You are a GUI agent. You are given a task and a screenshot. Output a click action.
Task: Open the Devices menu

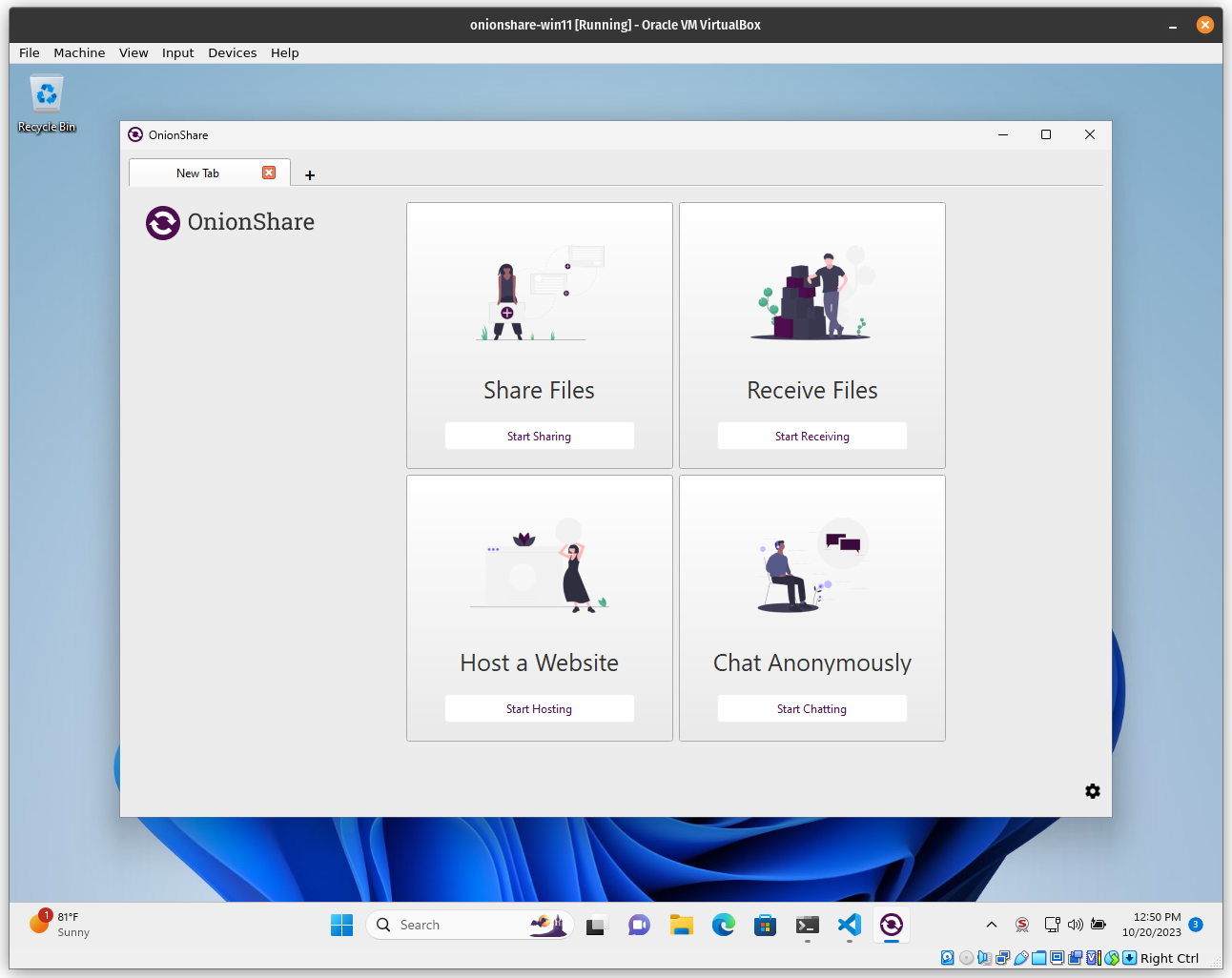coord(232,52)
